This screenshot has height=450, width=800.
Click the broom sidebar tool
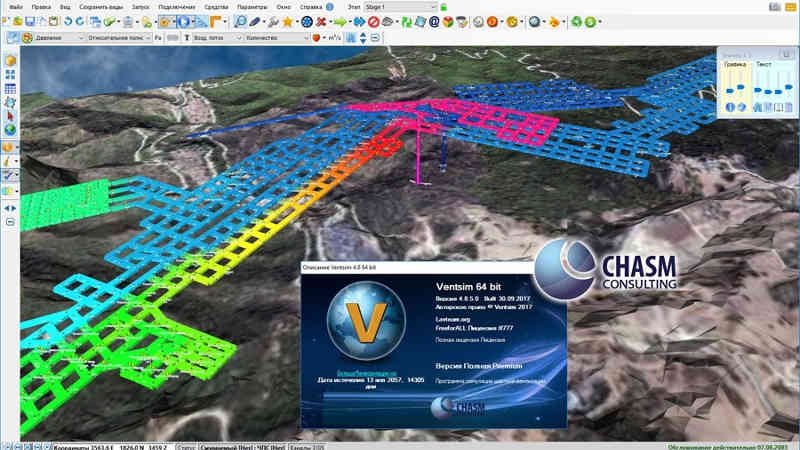(8, 161)
